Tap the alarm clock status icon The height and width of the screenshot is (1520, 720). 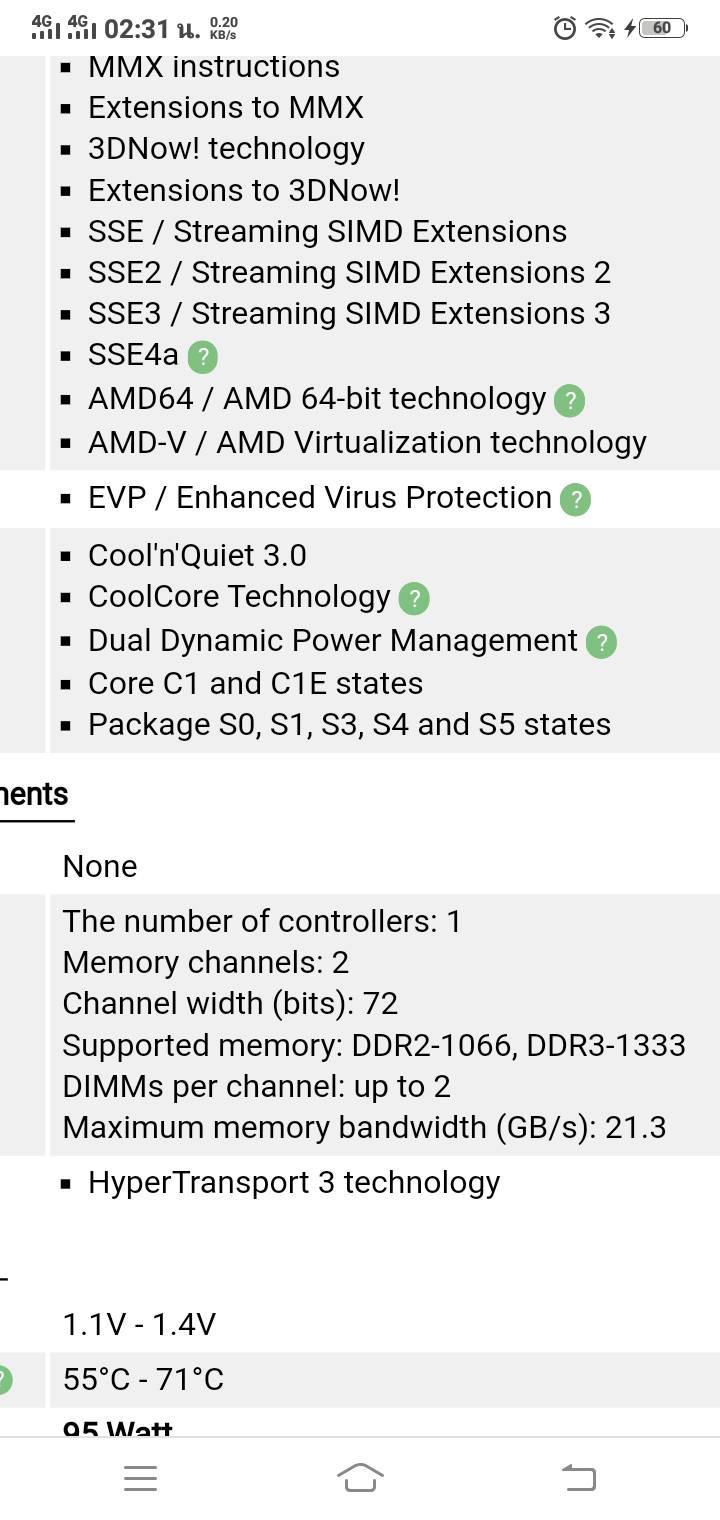pos(564,28)
